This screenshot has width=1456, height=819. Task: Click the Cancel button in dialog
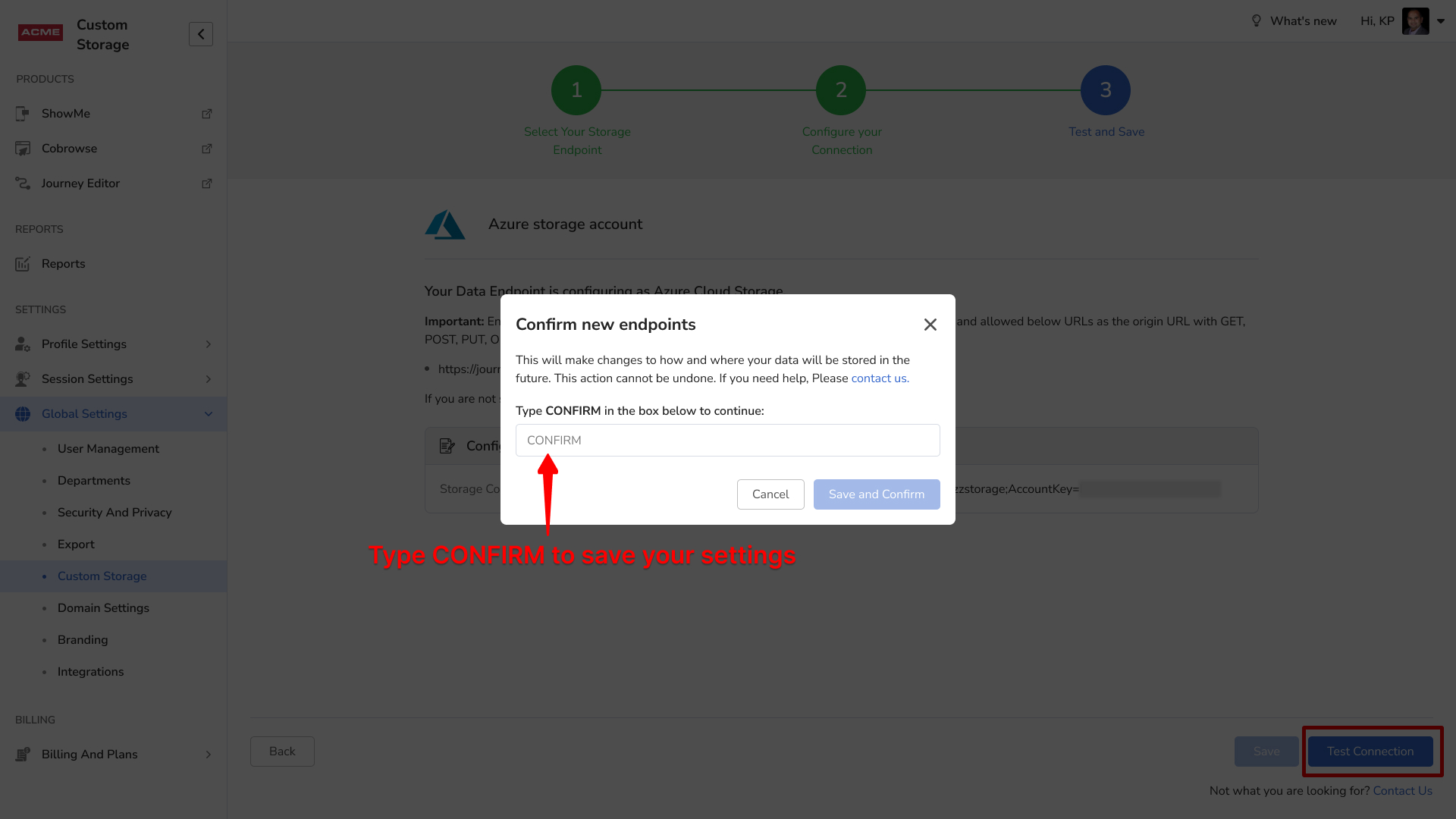tap(770, 494)
